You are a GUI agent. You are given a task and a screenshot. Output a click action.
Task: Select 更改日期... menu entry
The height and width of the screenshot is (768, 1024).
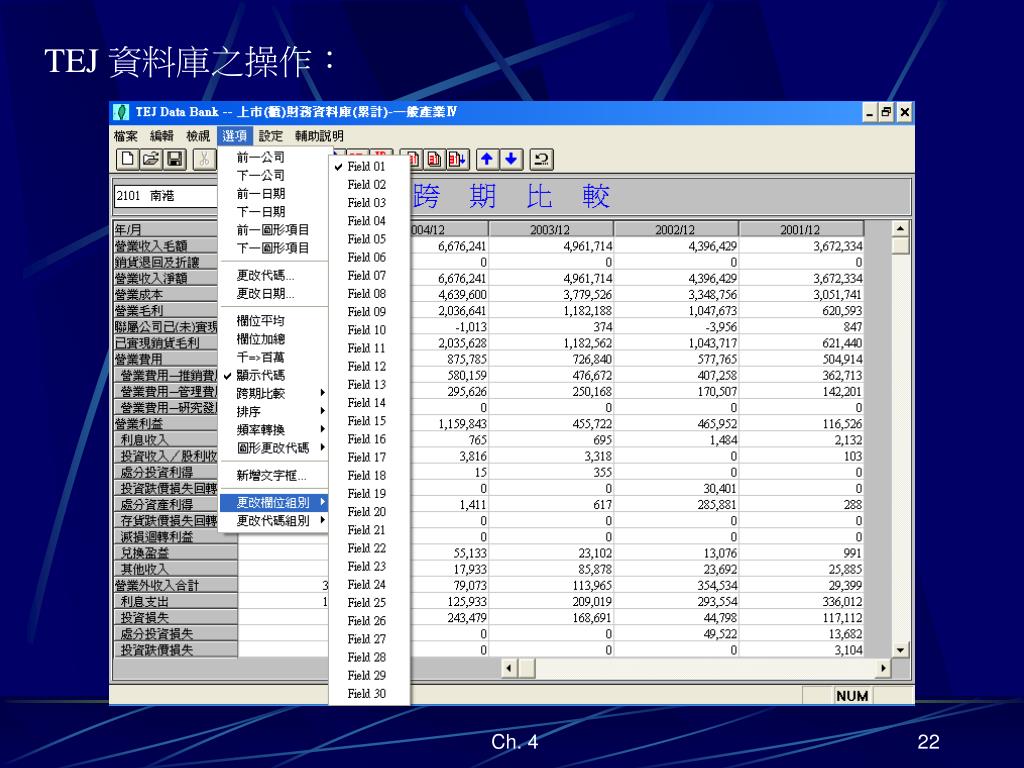[x=273, y=294]
